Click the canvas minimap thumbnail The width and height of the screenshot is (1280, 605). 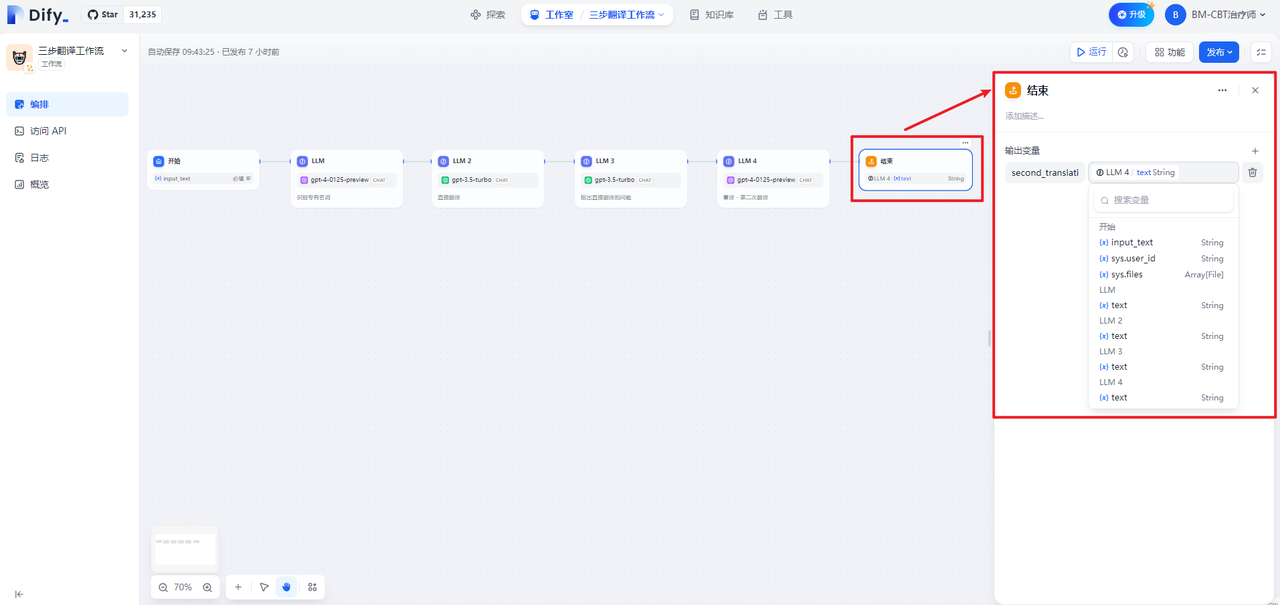point(184,549)
